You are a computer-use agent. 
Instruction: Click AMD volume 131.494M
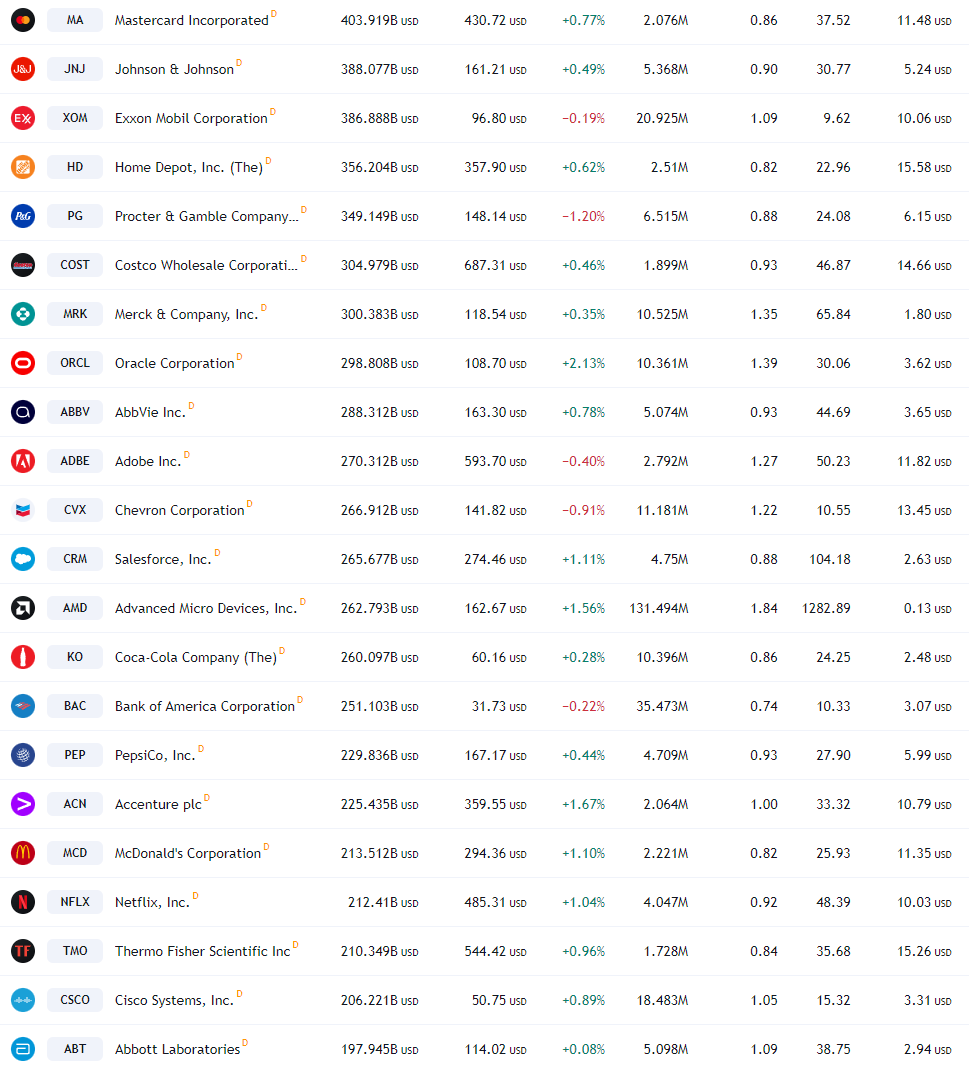[659, 608]
